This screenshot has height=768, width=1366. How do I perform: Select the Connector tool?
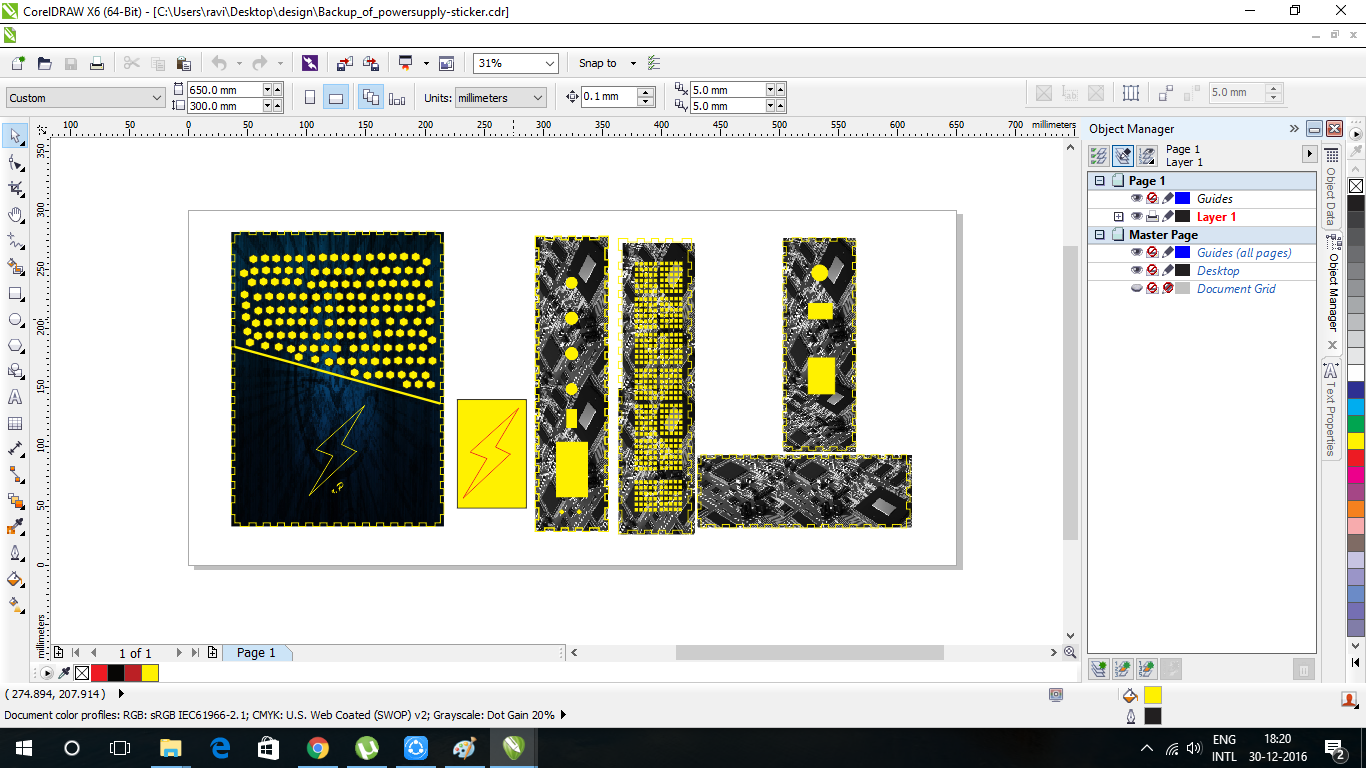click(x=15, y=475)
